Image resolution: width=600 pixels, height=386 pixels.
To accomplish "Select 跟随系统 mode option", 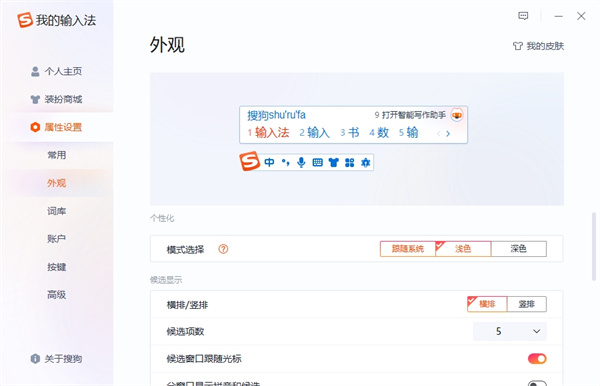I will [x=408, y=249].
